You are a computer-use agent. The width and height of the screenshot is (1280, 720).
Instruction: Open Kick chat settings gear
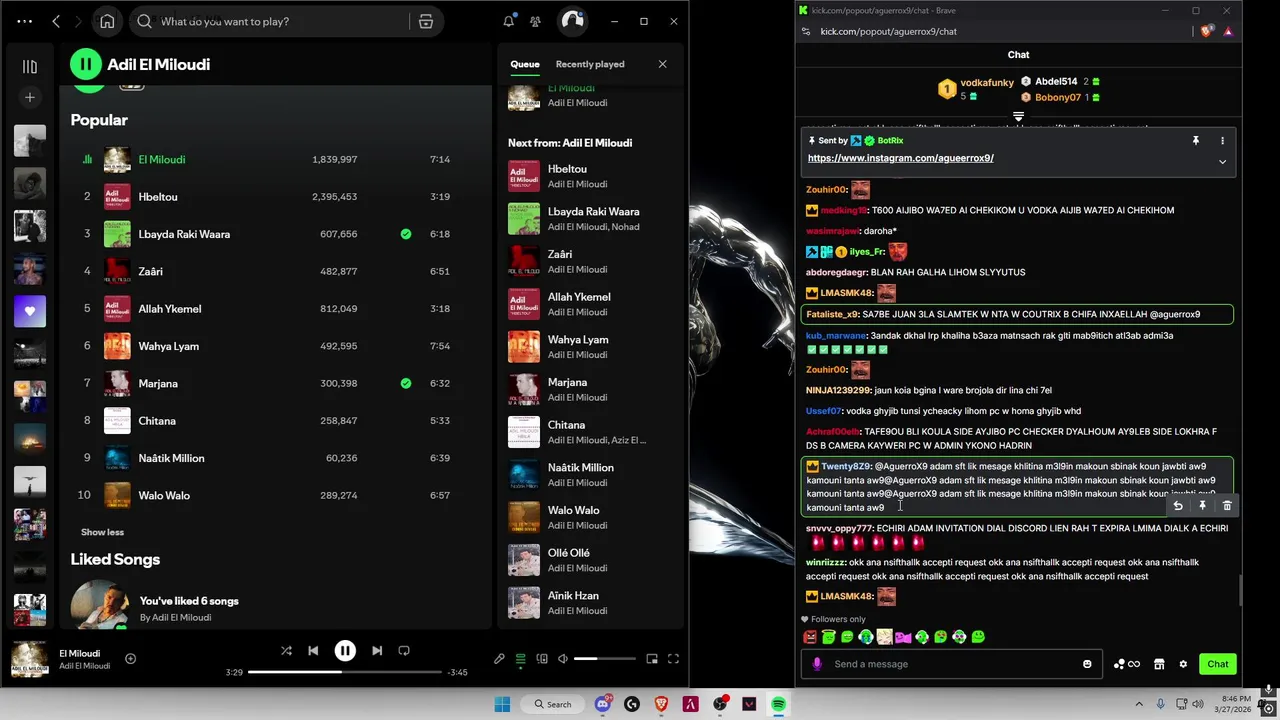point(1183,664)
